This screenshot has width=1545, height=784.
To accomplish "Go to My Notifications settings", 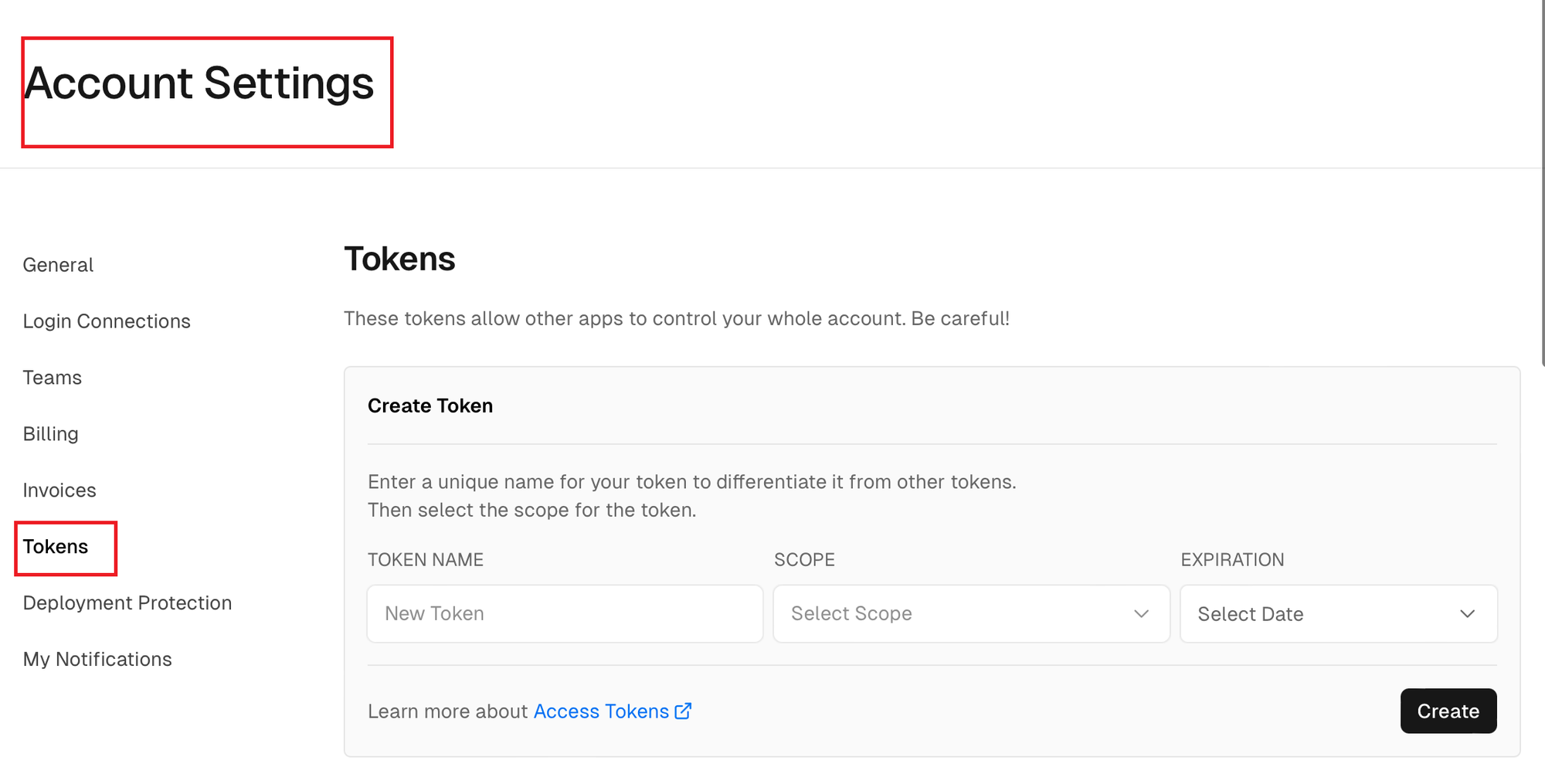I will 97,659.
